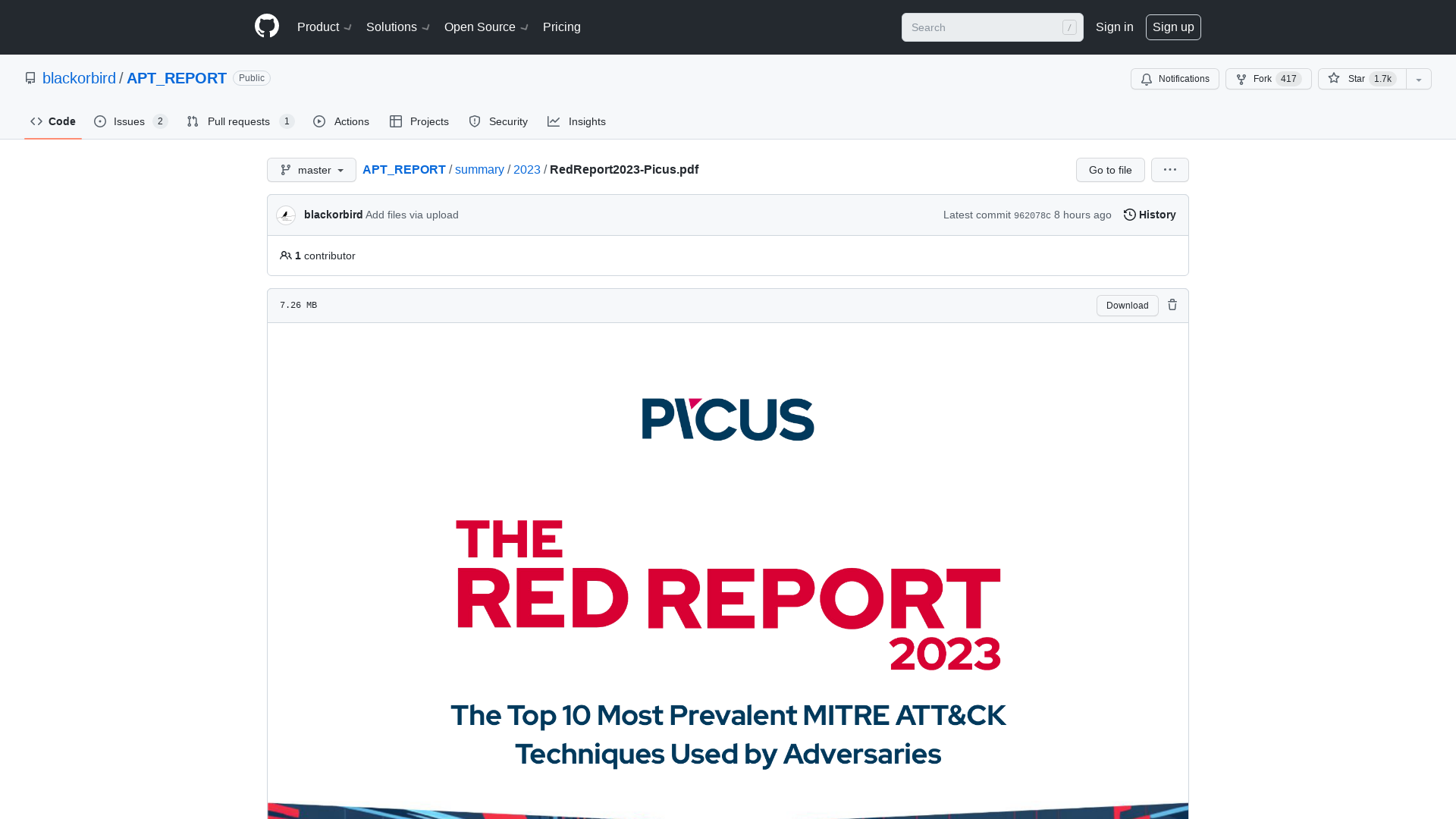
Task: Open the Add files via upload commit
Action: tap(412, 215)
